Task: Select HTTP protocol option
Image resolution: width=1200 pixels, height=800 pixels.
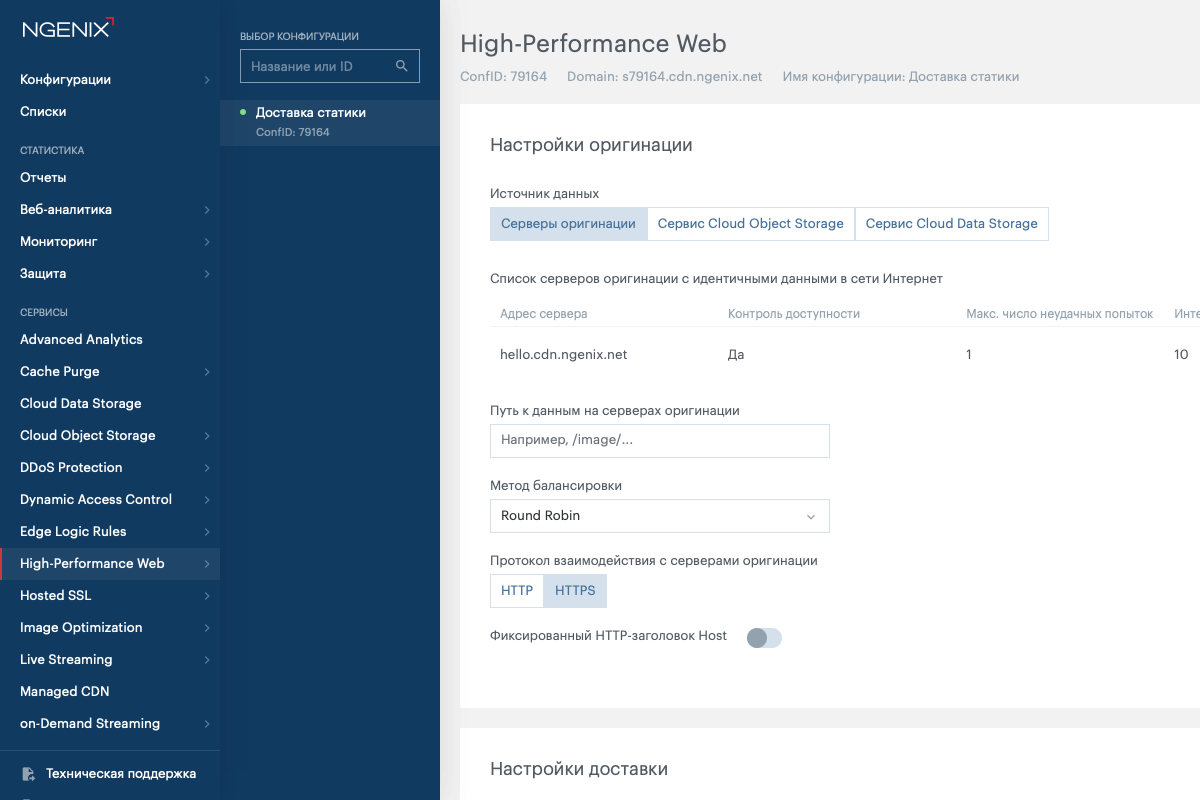Action: coord(517,591)
